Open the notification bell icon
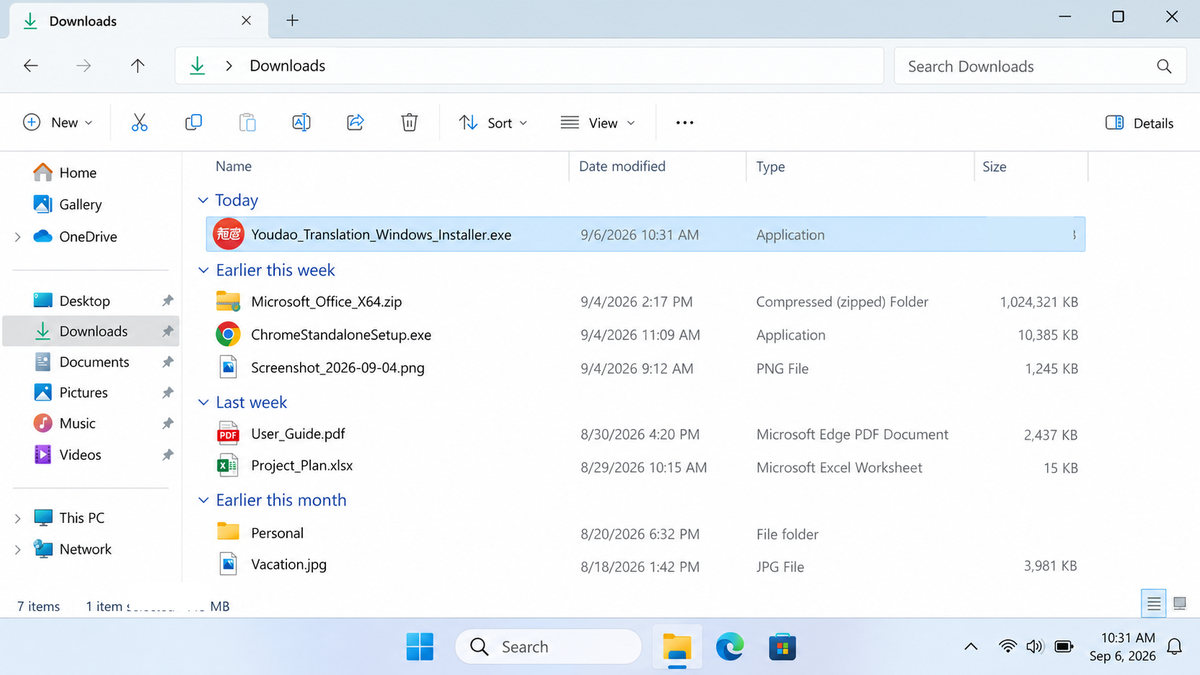Image resolution: width=1200 pixels, height=675 pixels. (1176, 647)
